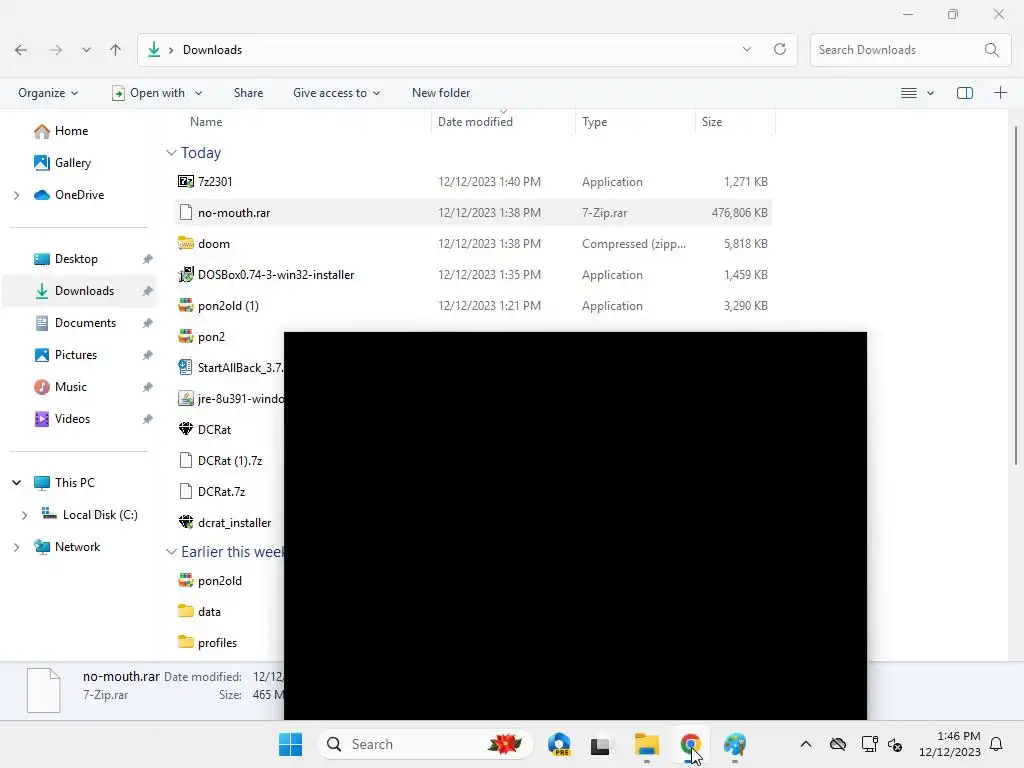This screenshot has width=1024, height=768.
Task: Open Home in the navigation pane
Action: tap(61, 131)
